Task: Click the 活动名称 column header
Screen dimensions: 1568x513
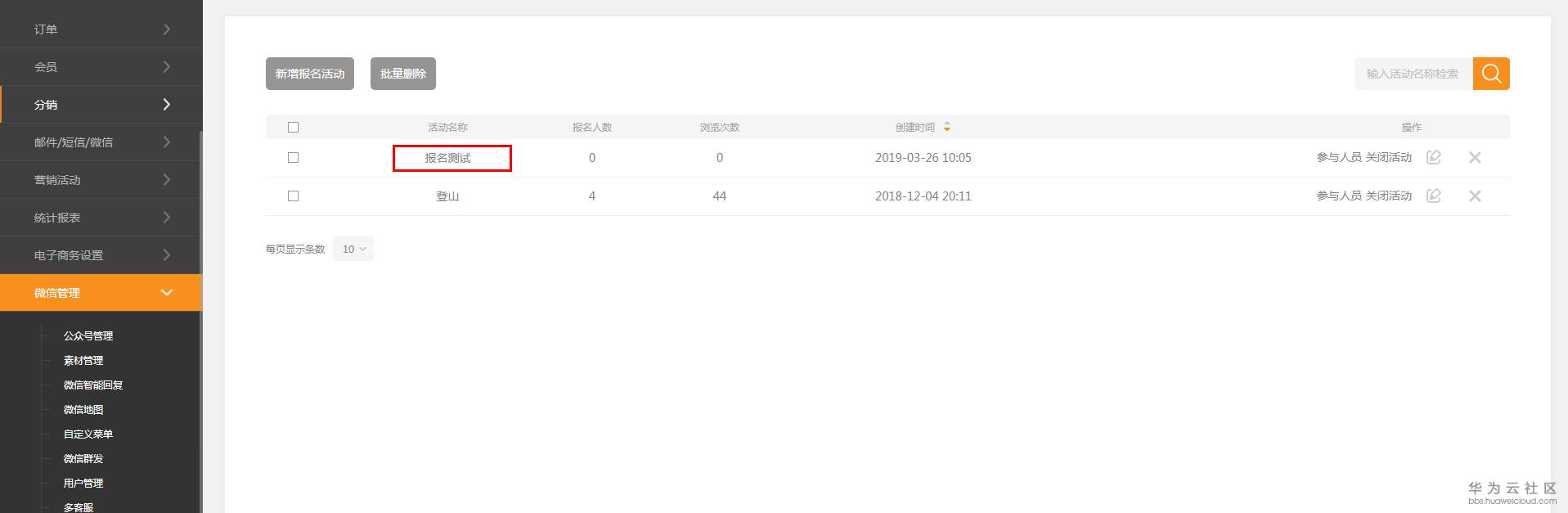Action: (x=447, y=127)
